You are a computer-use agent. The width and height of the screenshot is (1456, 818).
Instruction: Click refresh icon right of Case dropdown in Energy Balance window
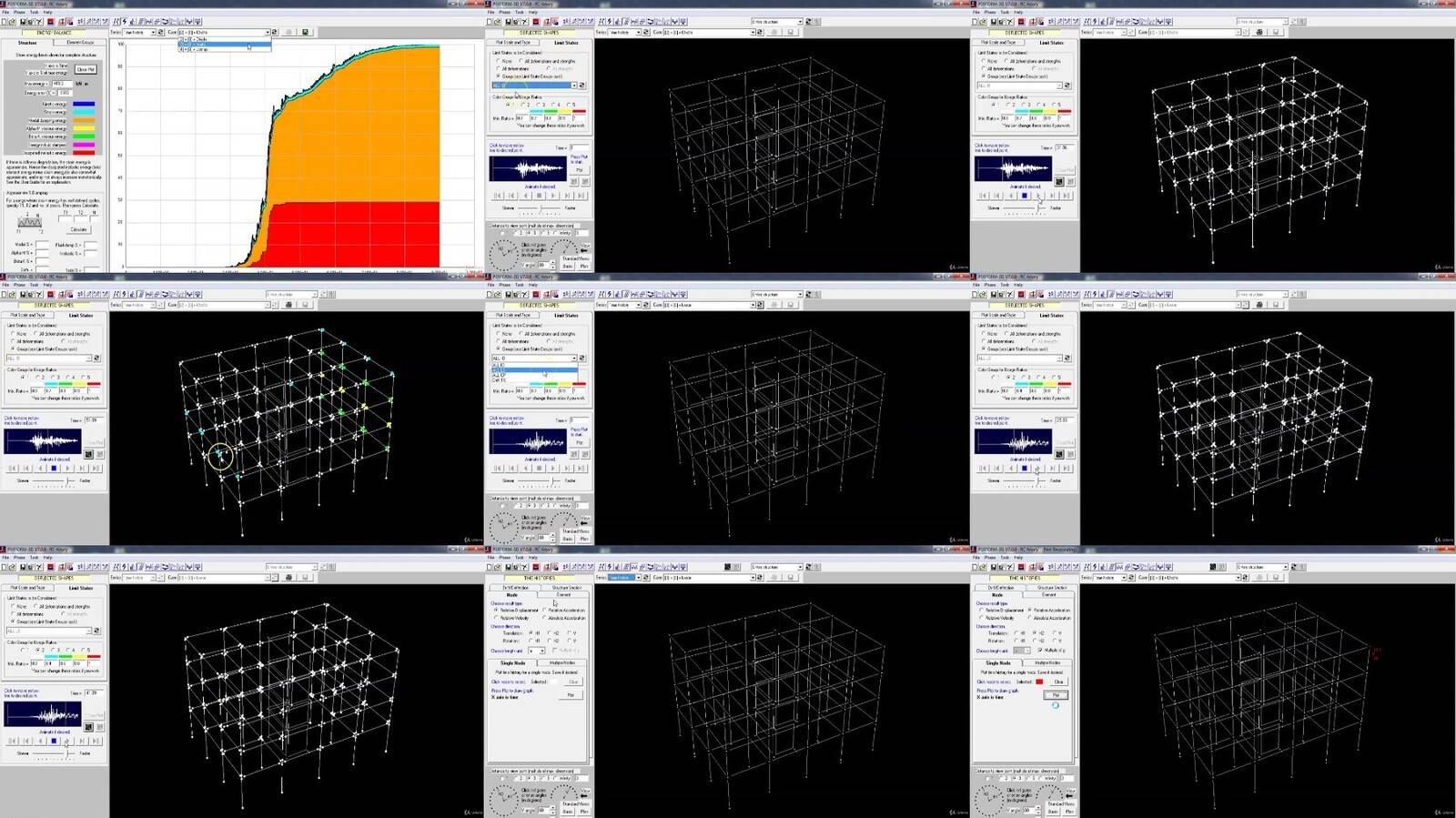pyautogui.click(x=274, y=32)
